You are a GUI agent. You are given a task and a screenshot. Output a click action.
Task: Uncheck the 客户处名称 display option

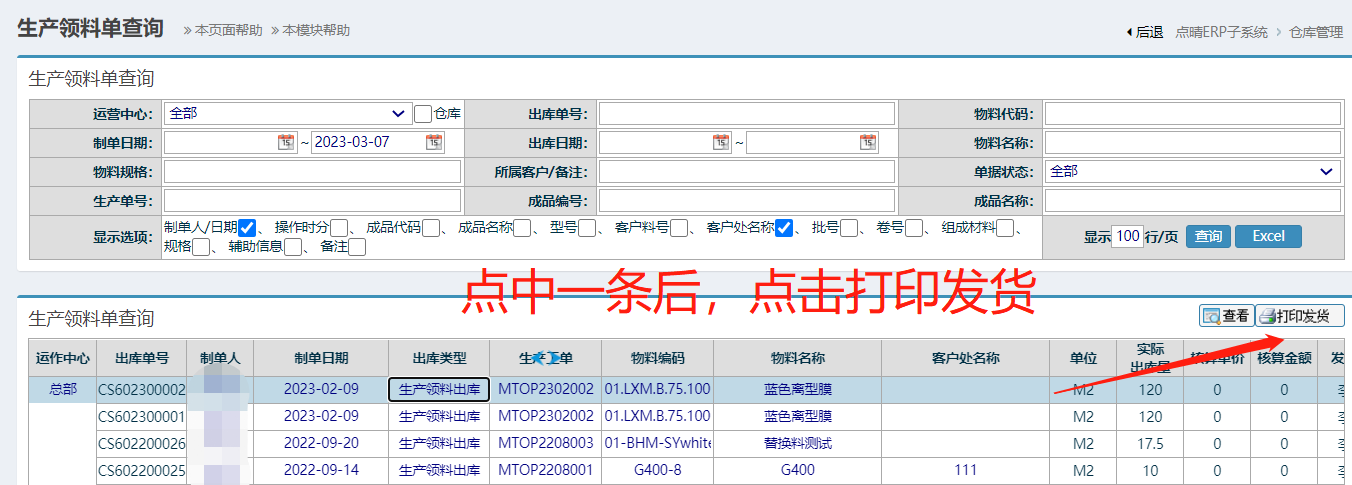tap(784, 228)
